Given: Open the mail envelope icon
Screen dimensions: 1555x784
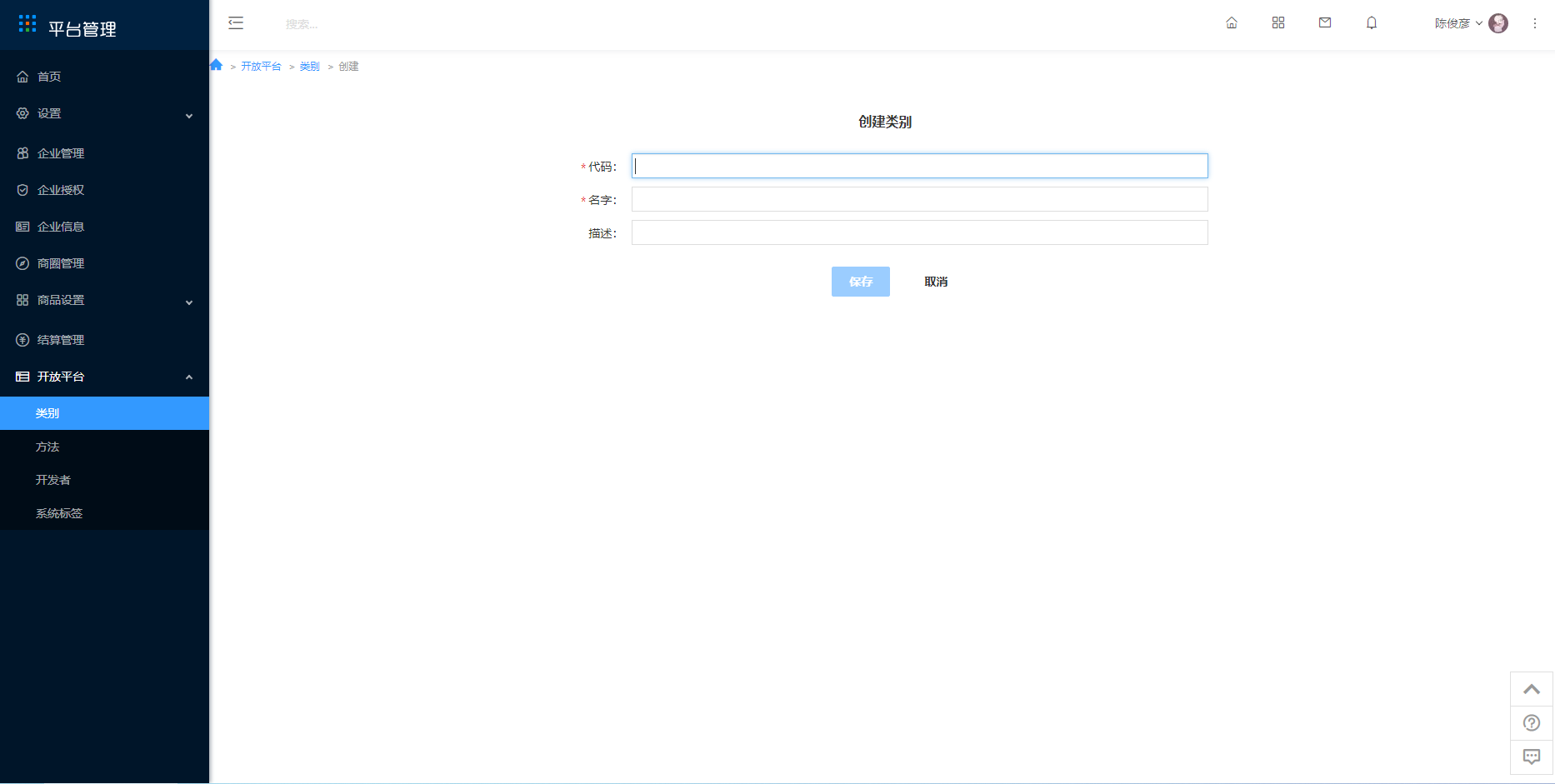Looking at the screenshot, I should coord(1325,23).
